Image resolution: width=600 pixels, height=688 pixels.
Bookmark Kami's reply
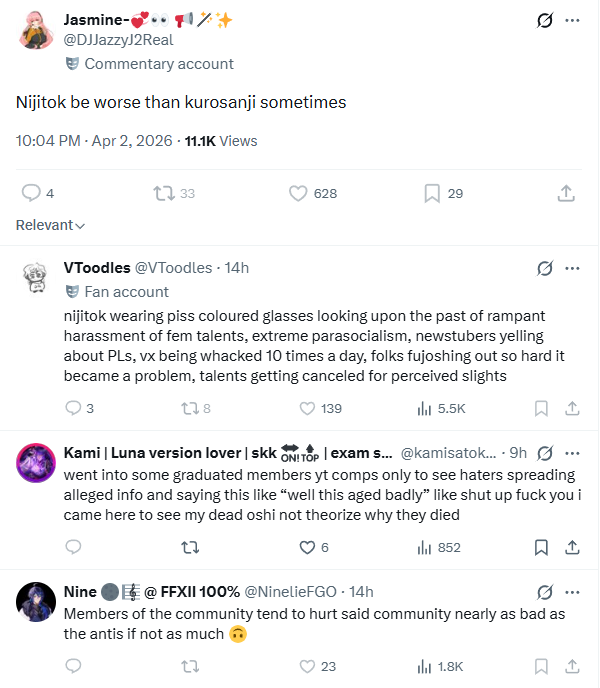tap(541, 547)
